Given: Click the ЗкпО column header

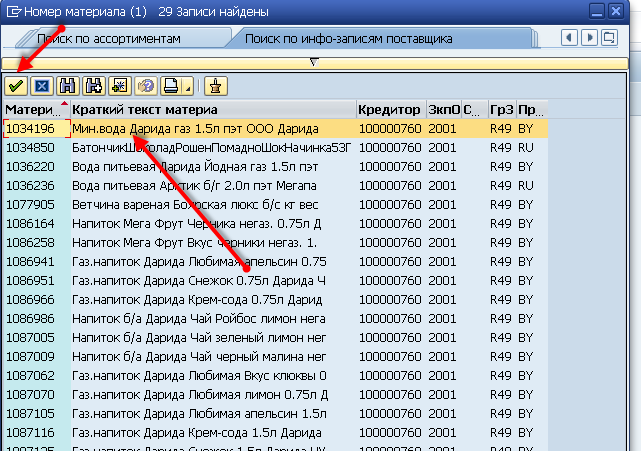Looking at the screenshot, I should (444, 110).
